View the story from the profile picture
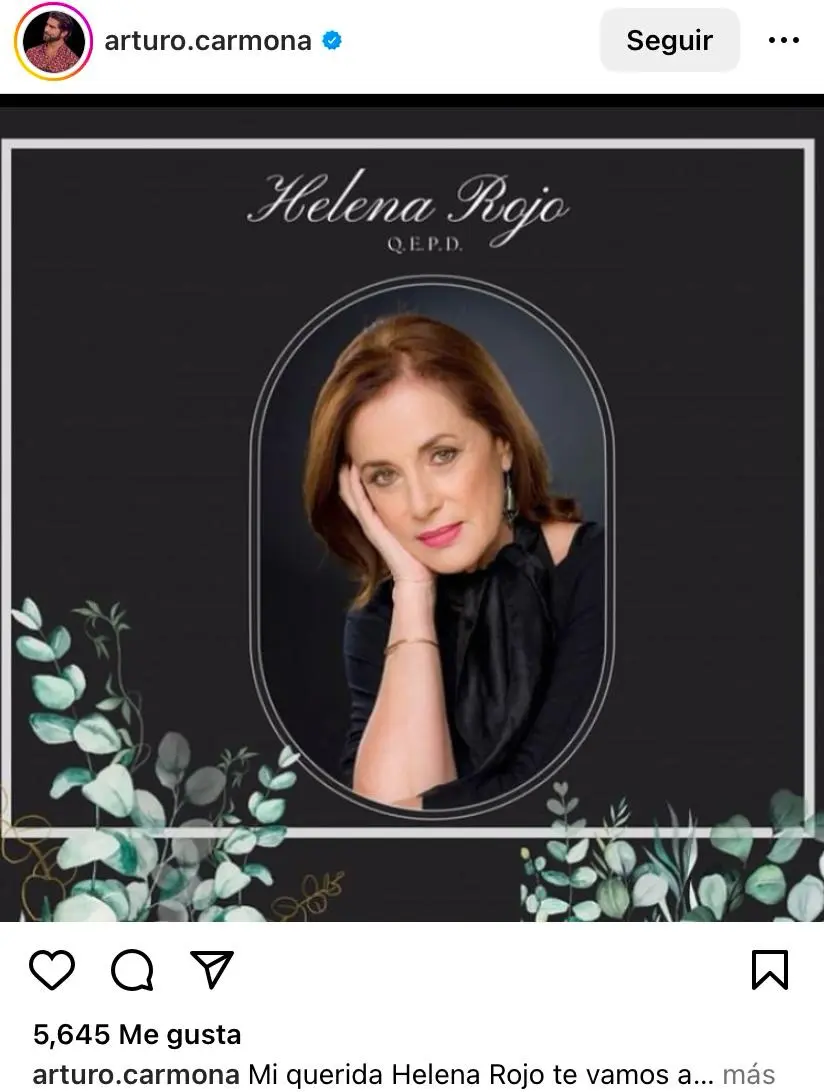Viewport: 824px width, 1092px height. (x=53, y=41)
